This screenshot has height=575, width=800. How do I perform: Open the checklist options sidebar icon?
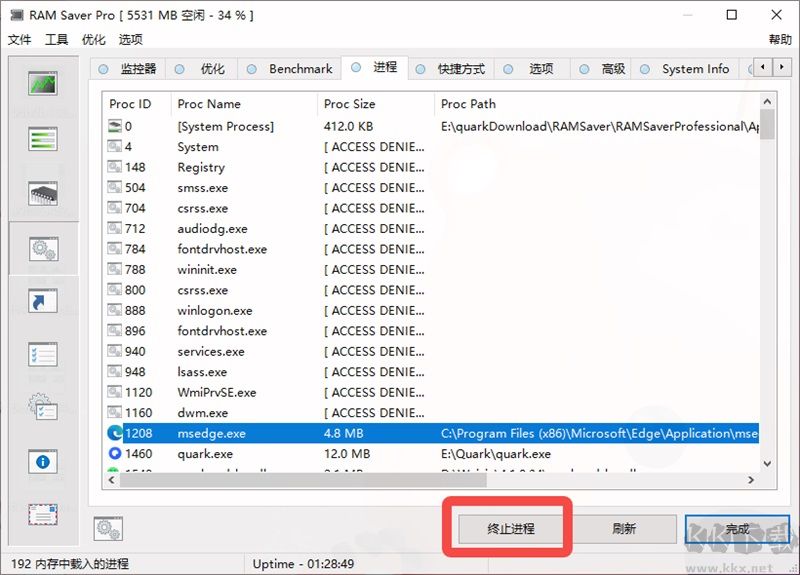click(43, 355)
